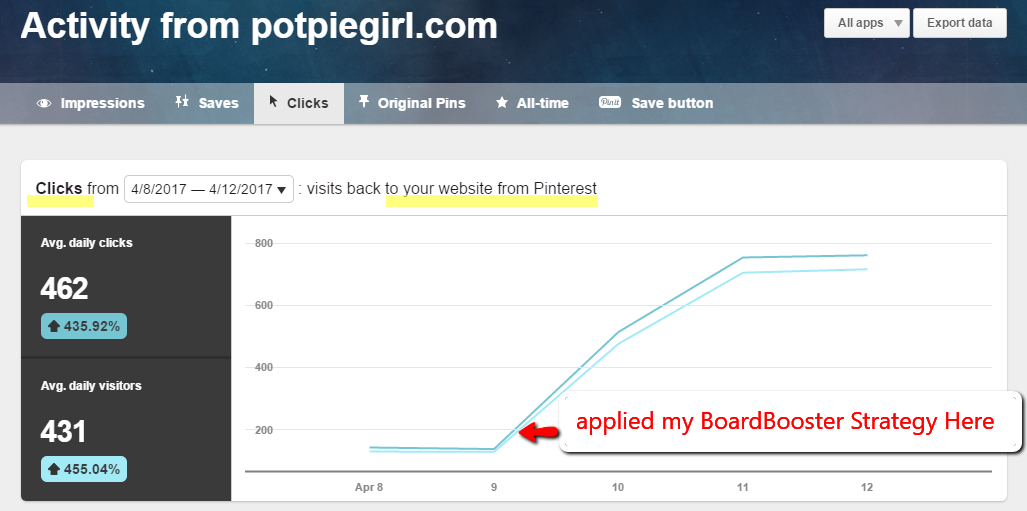Click the Saves tab's pin-tools icon
The width and height of the screenshot is (1027, 511).
[182, 103]
